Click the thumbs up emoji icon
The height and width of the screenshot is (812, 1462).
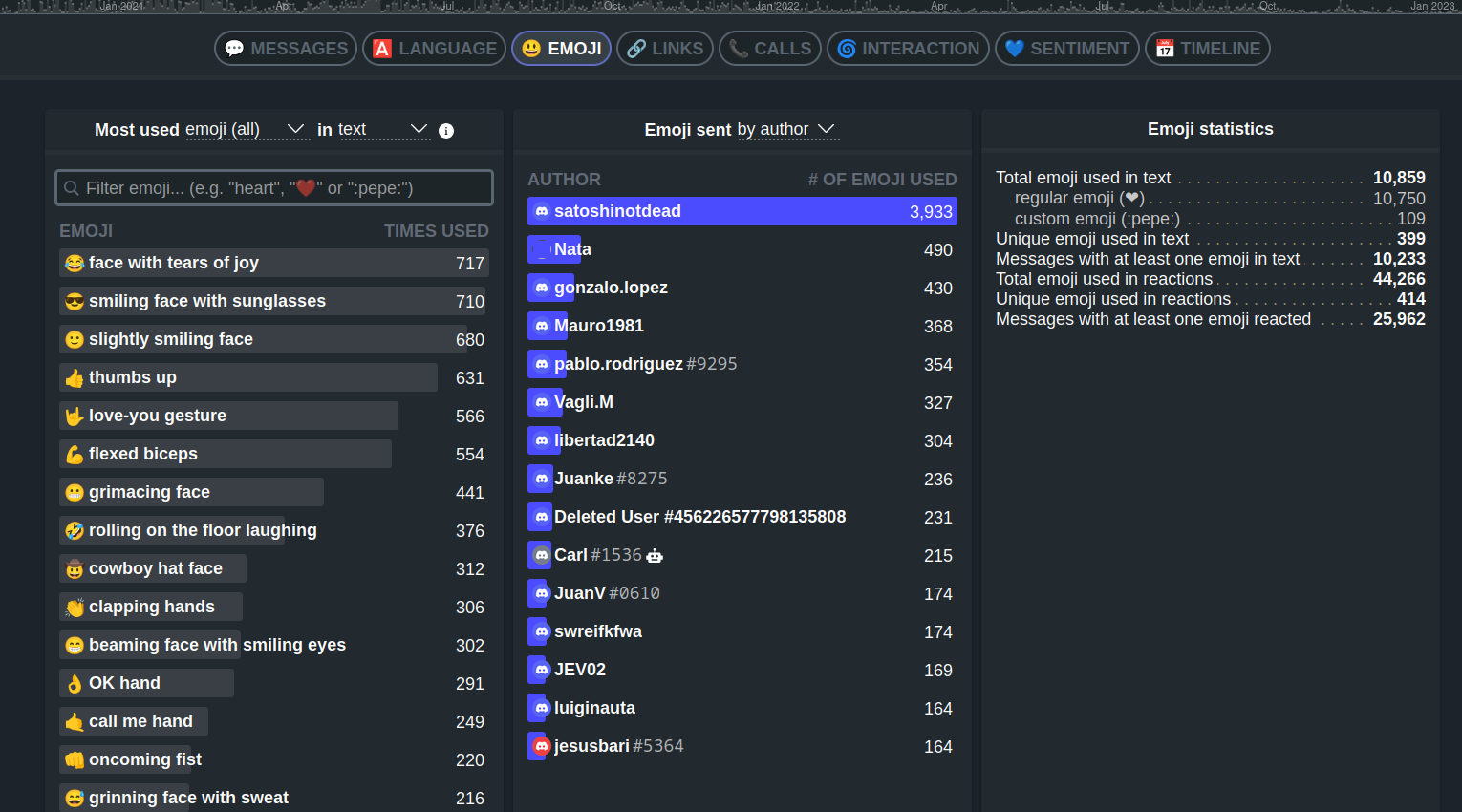click(75, 378)
